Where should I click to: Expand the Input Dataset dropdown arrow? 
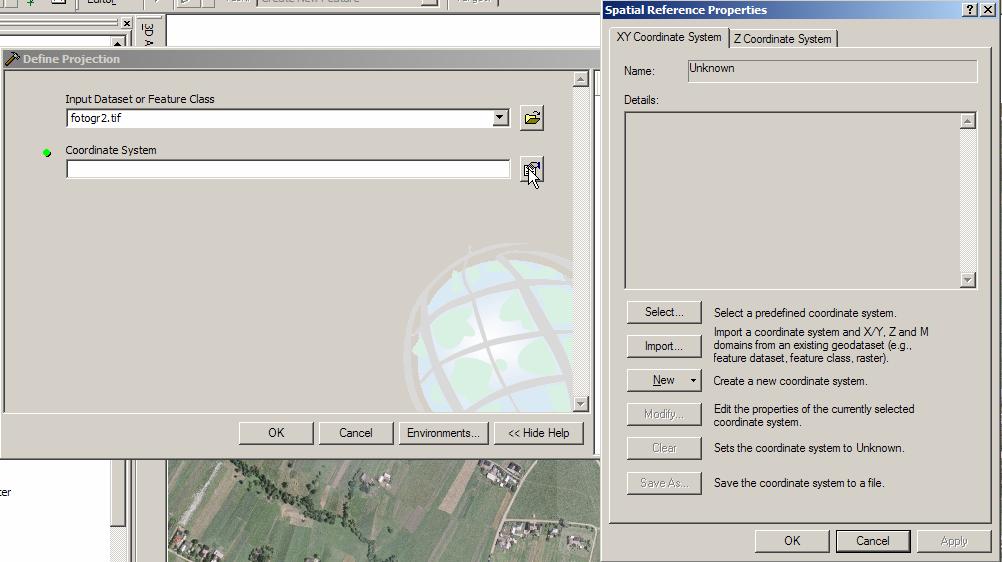(500, 118)
